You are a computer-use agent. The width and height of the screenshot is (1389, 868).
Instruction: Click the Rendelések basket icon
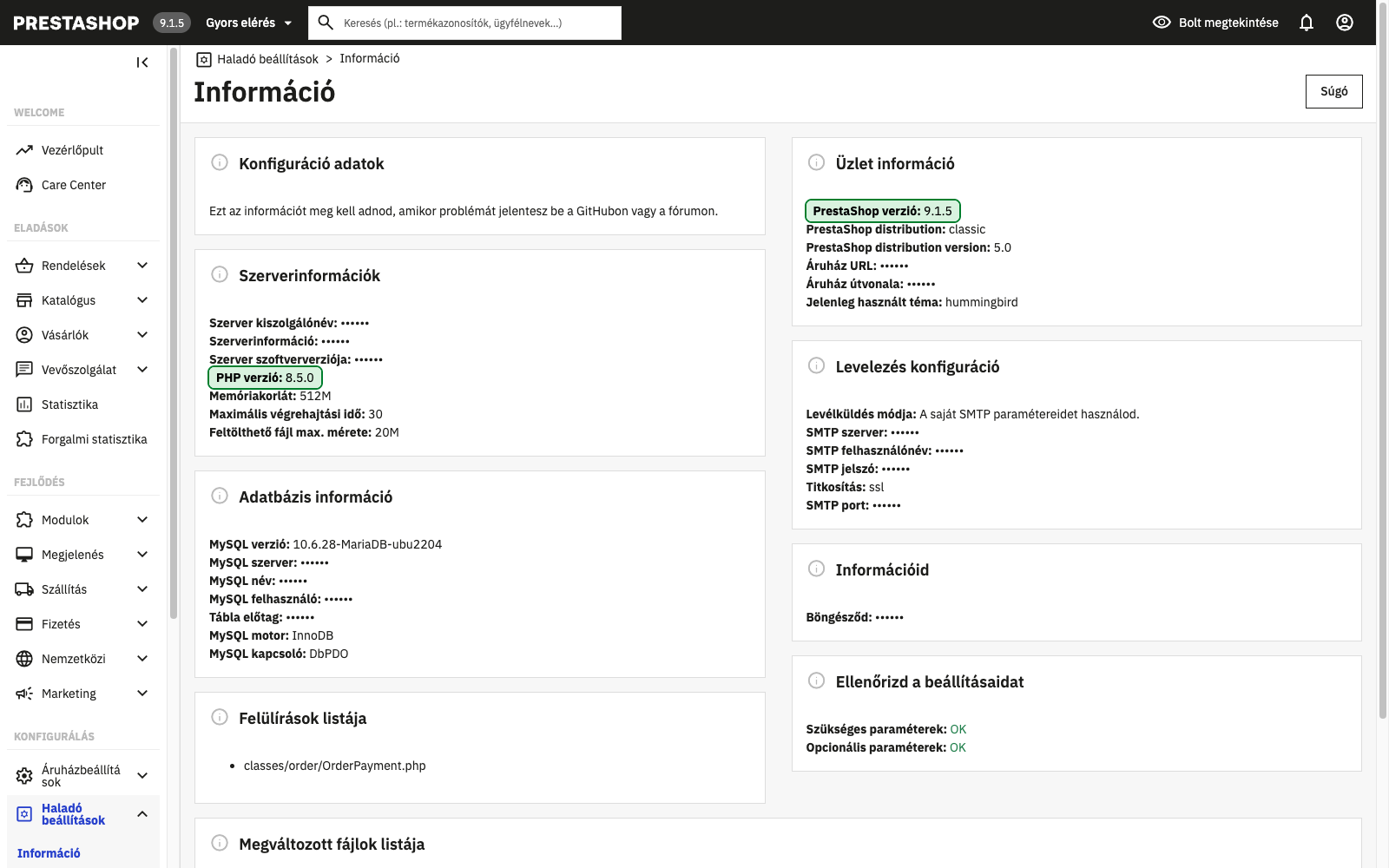click(24, 266)
